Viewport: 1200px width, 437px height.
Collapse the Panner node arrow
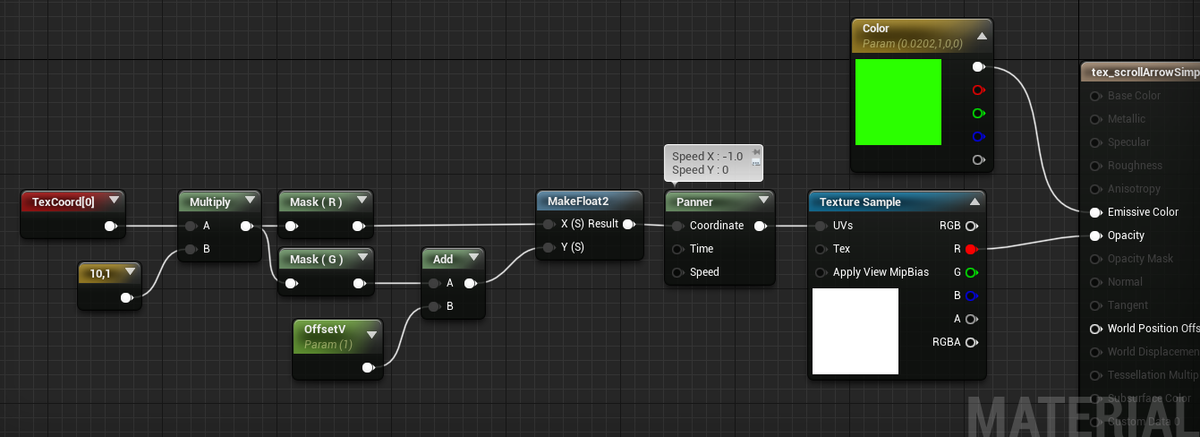pyautogui.click(x=764, y=201)
